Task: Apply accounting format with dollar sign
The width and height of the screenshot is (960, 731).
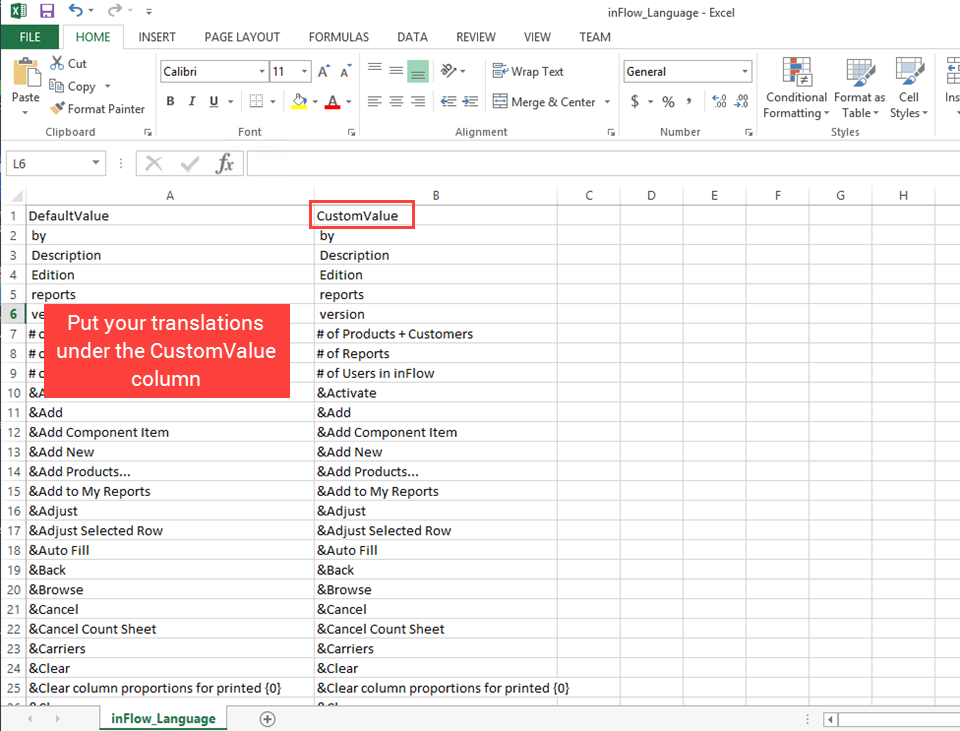Action: click(x=635, y=101)
